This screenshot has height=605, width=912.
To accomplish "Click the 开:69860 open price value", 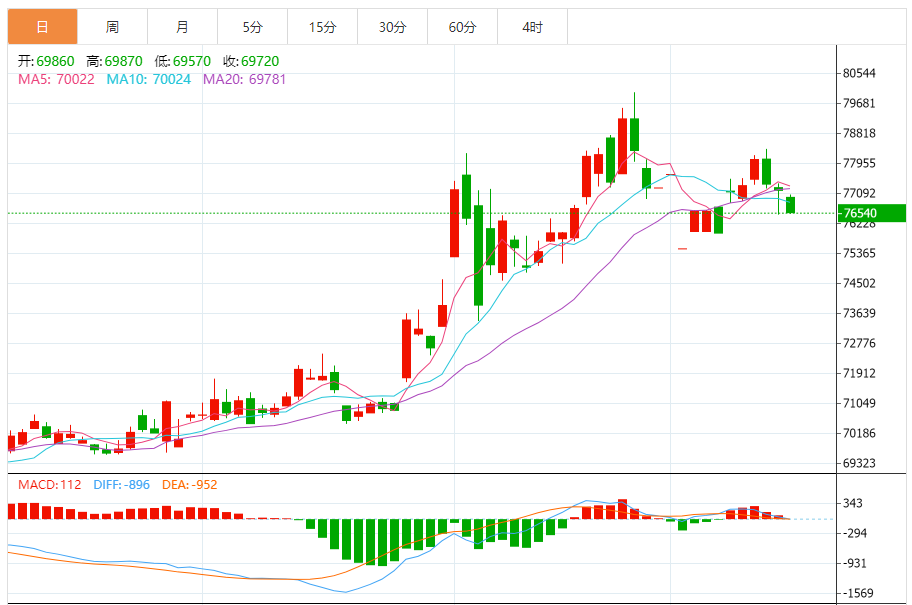I will [46, 61].
